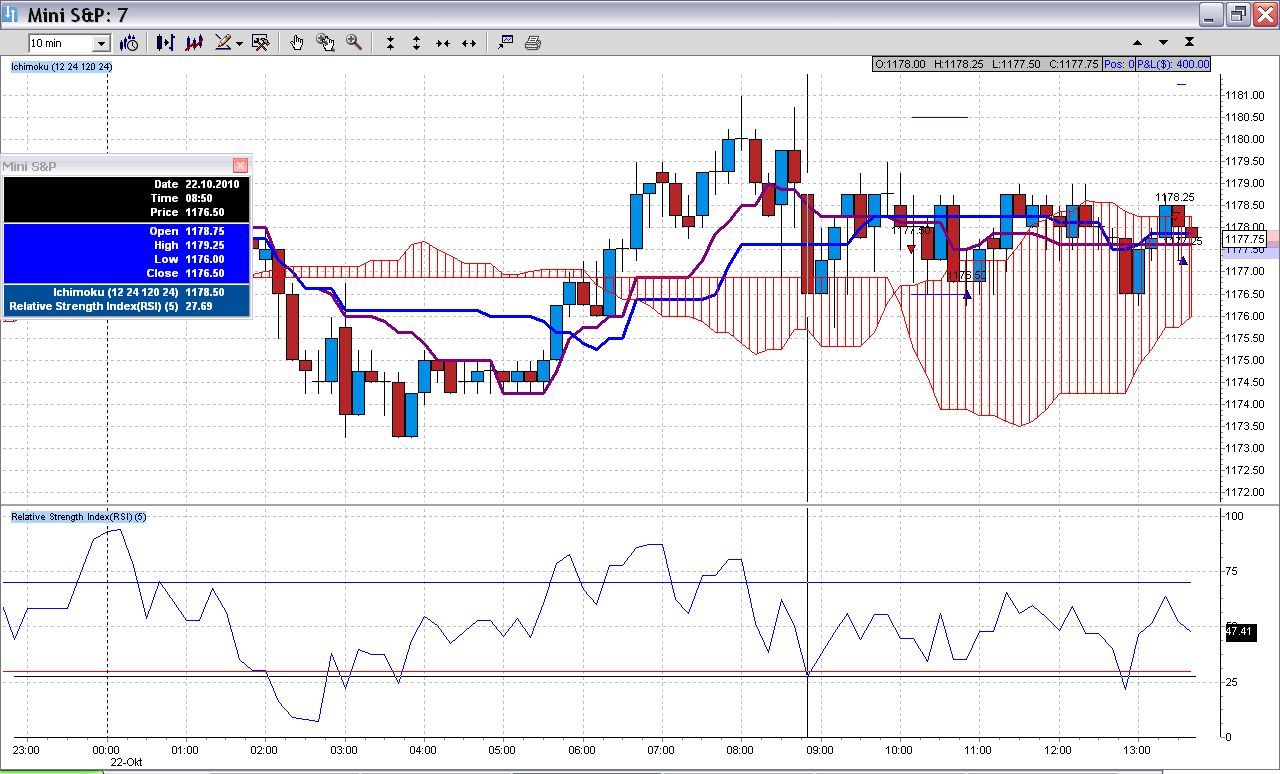
Task: Click the Ichimoku (12 24 120 24) label
Action: (62, 67)
